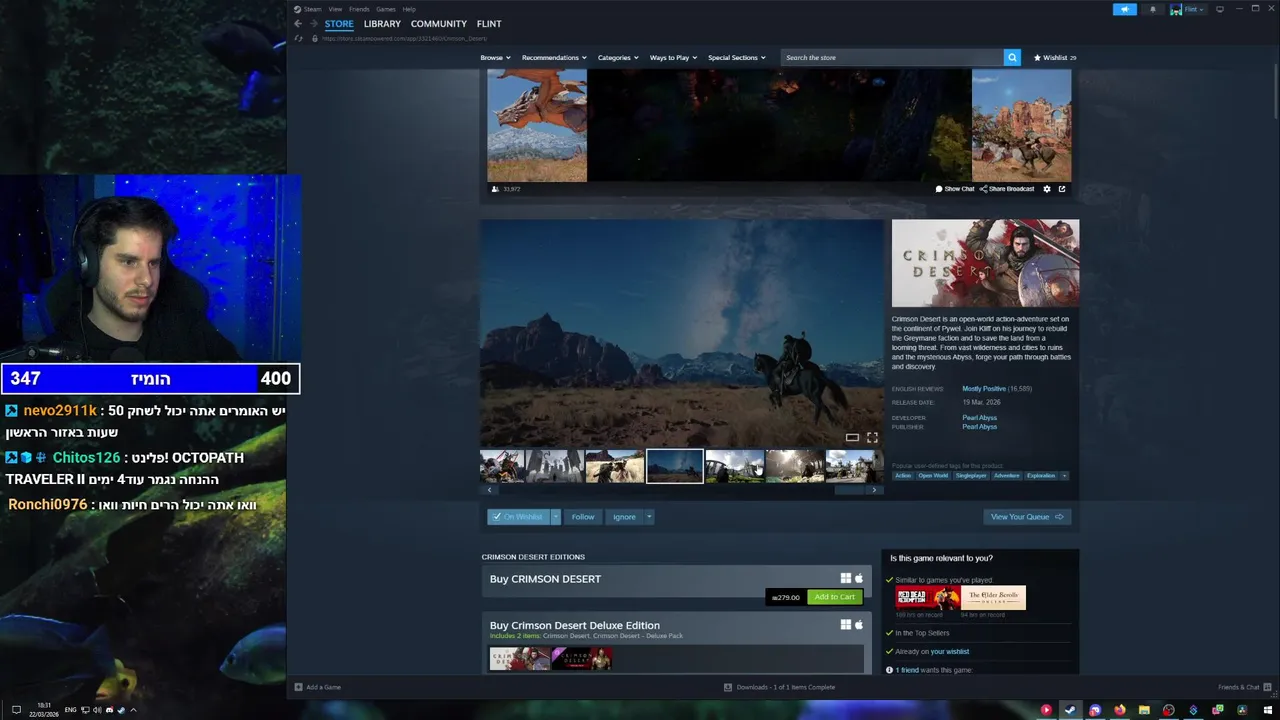Select the Open World tag
The height and width of the screenshot is (720, 1280).
pyautogui.click(x=933, y=476)
